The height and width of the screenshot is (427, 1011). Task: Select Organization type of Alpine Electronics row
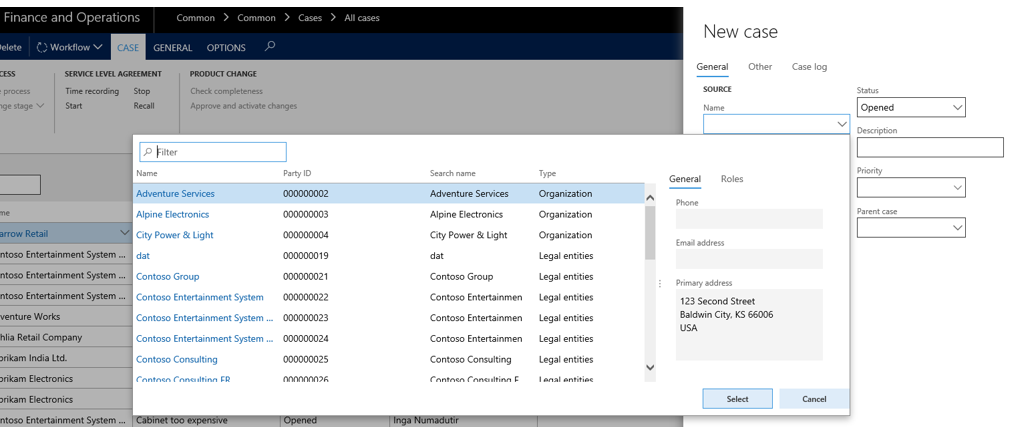(x=565, y=214)
